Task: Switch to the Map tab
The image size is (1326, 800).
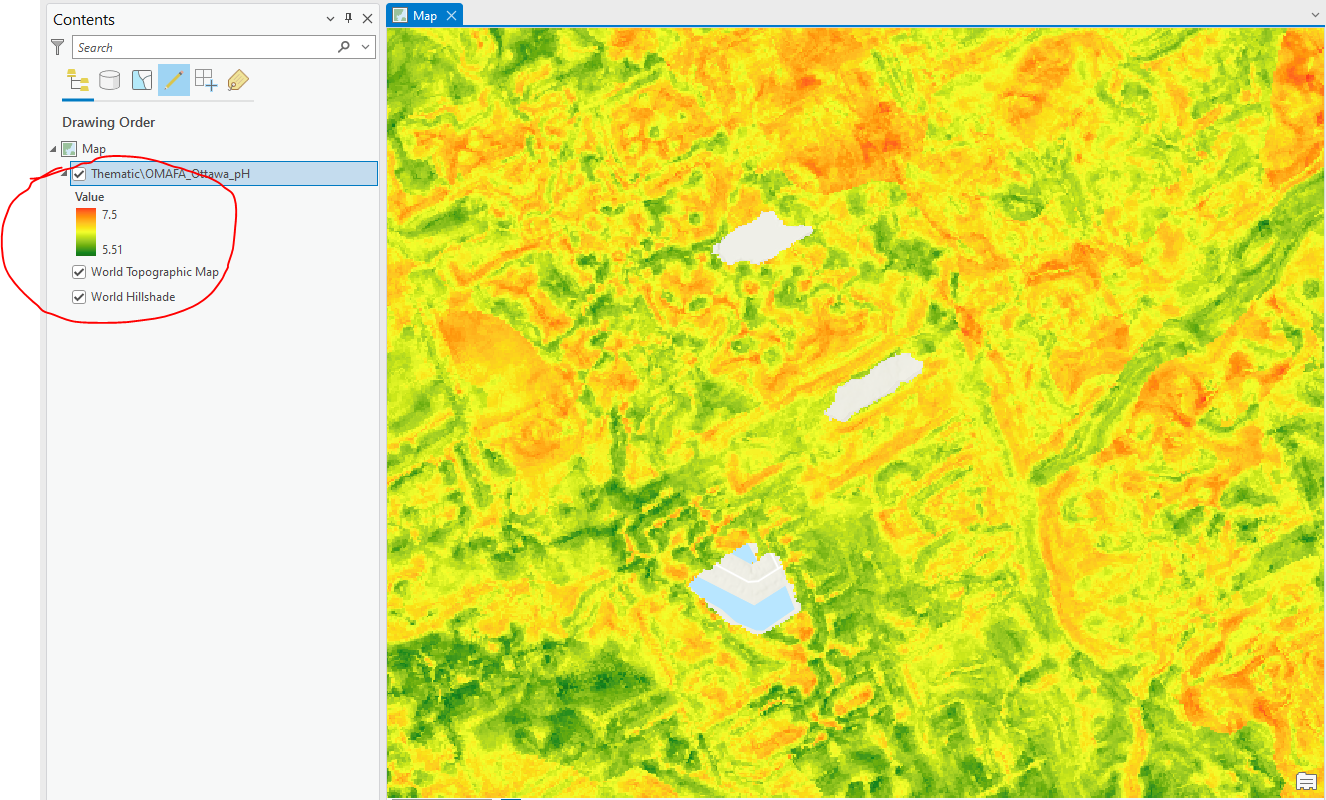Action: point(424,15)
